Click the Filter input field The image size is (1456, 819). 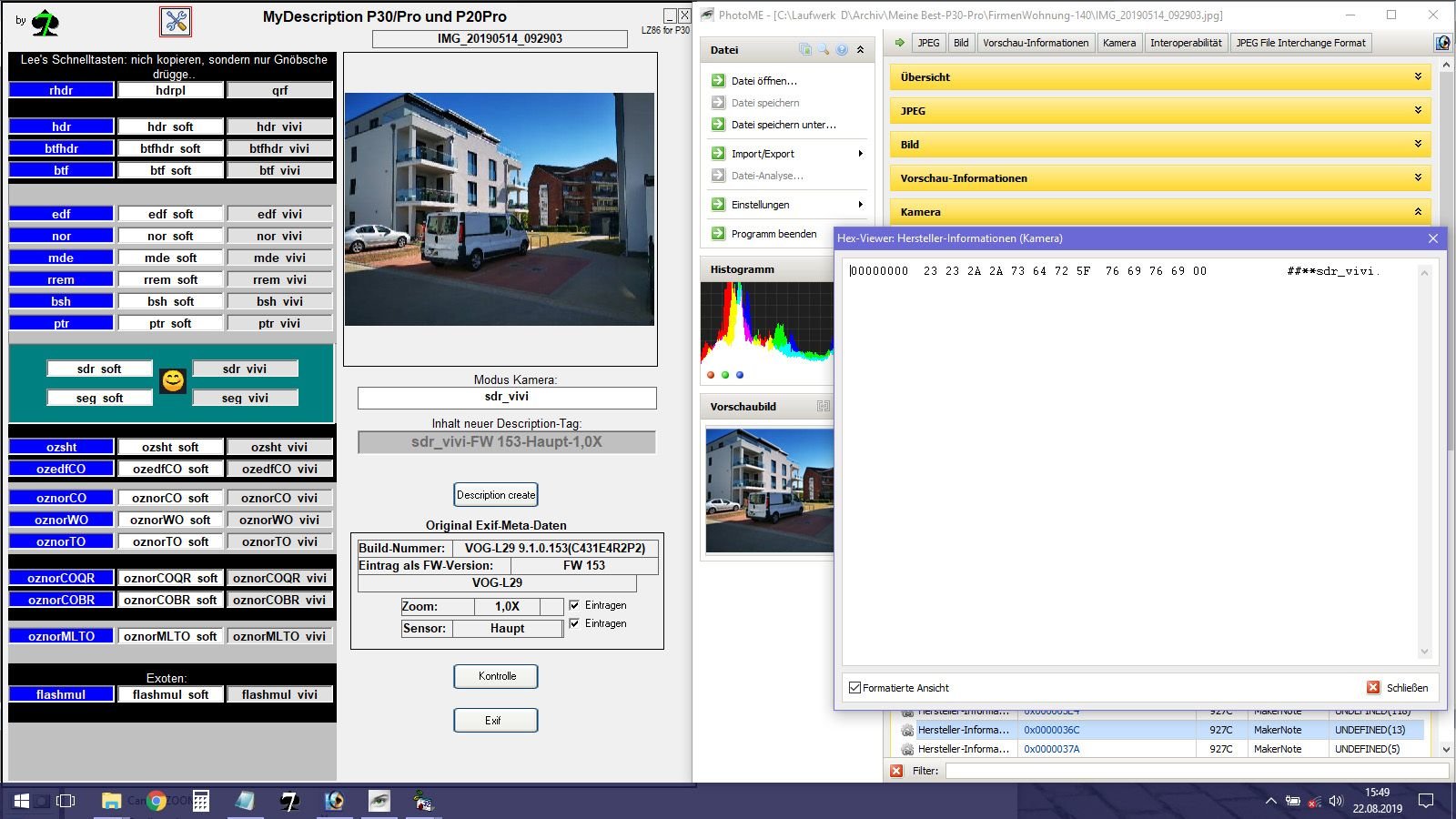1197,771
